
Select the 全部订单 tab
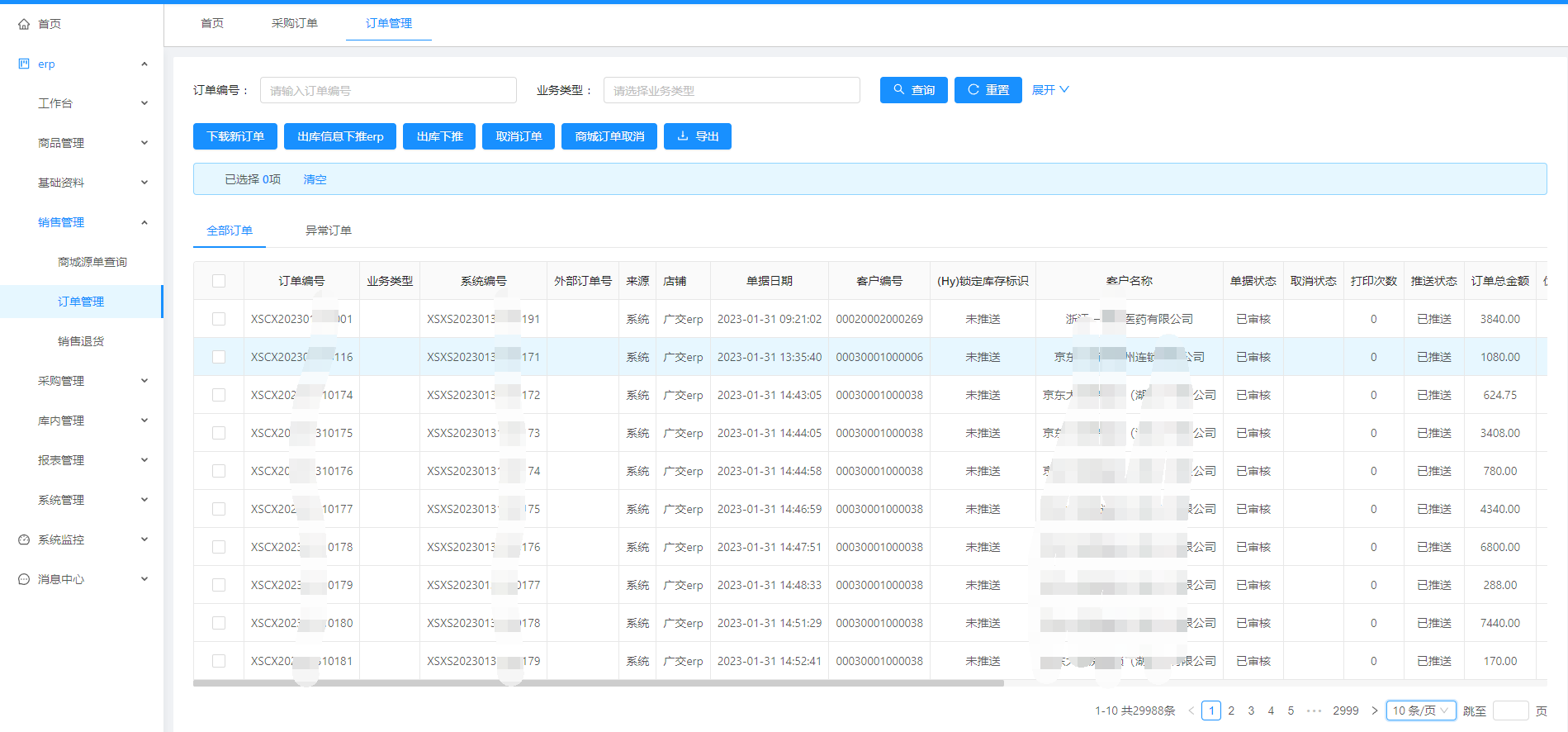click(x=230, y=231)
